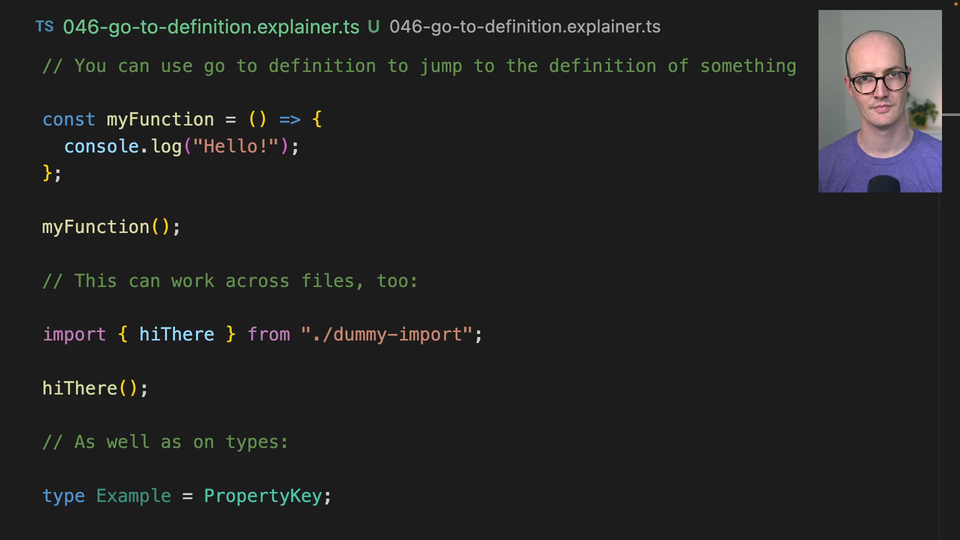Click the gray 046-go-to-definition.explainer.ts breadcrumb
This screenshot has height=540, width=960.
pos(524,27)
